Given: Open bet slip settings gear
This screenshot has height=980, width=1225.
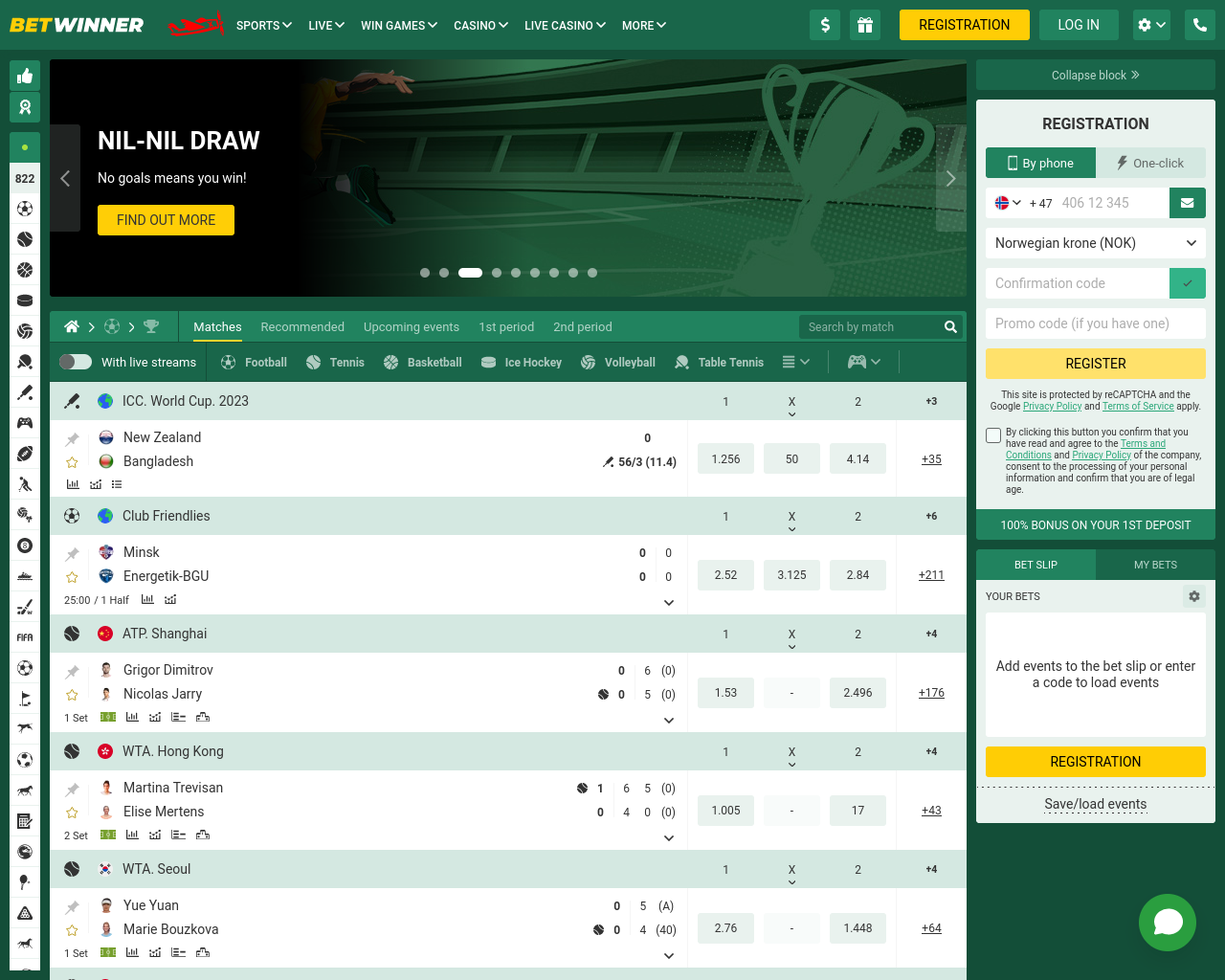Looking at the screenshot, I should tap(1194, 596).
